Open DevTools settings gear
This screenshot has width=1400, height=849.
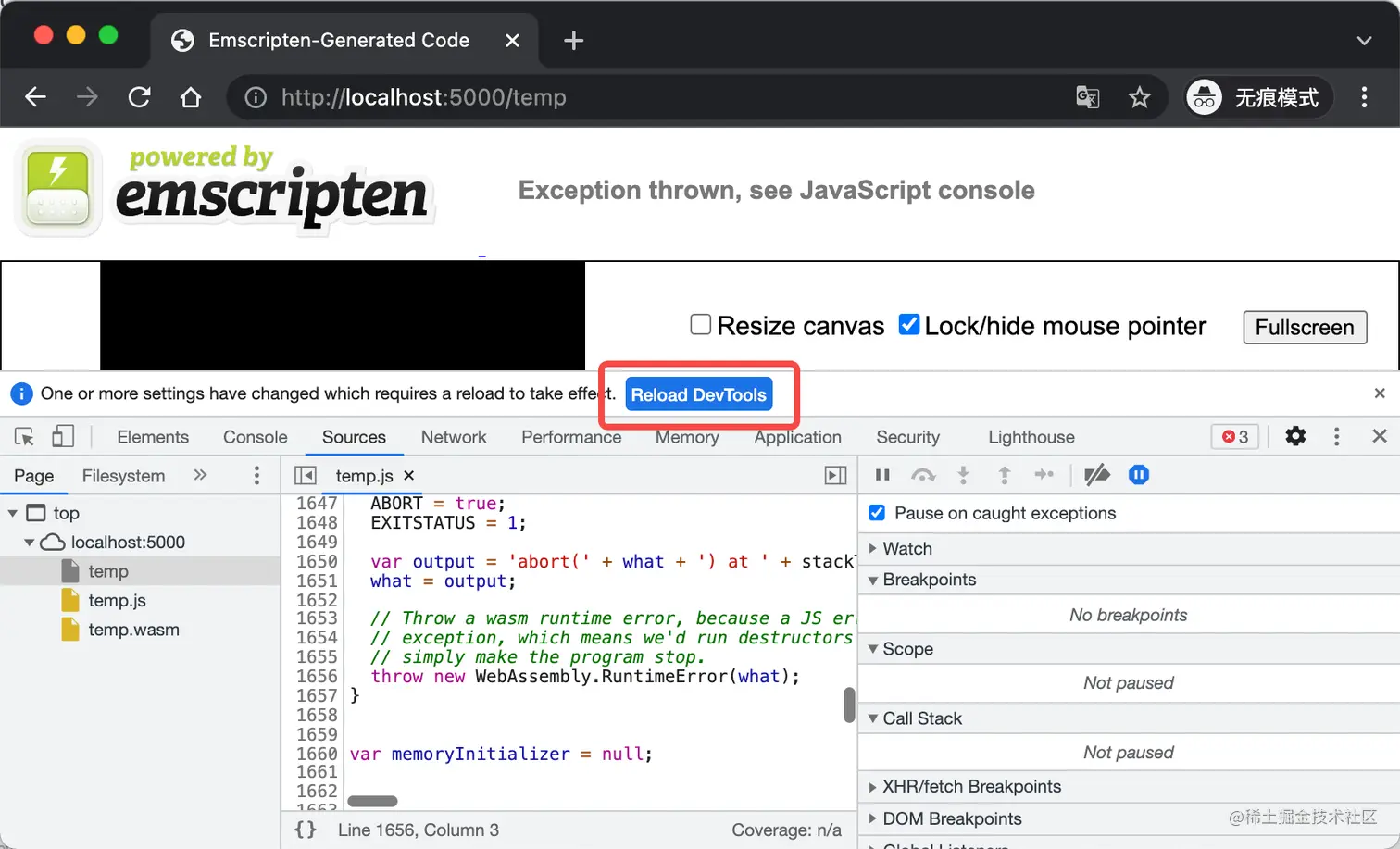pos(1295,436)
